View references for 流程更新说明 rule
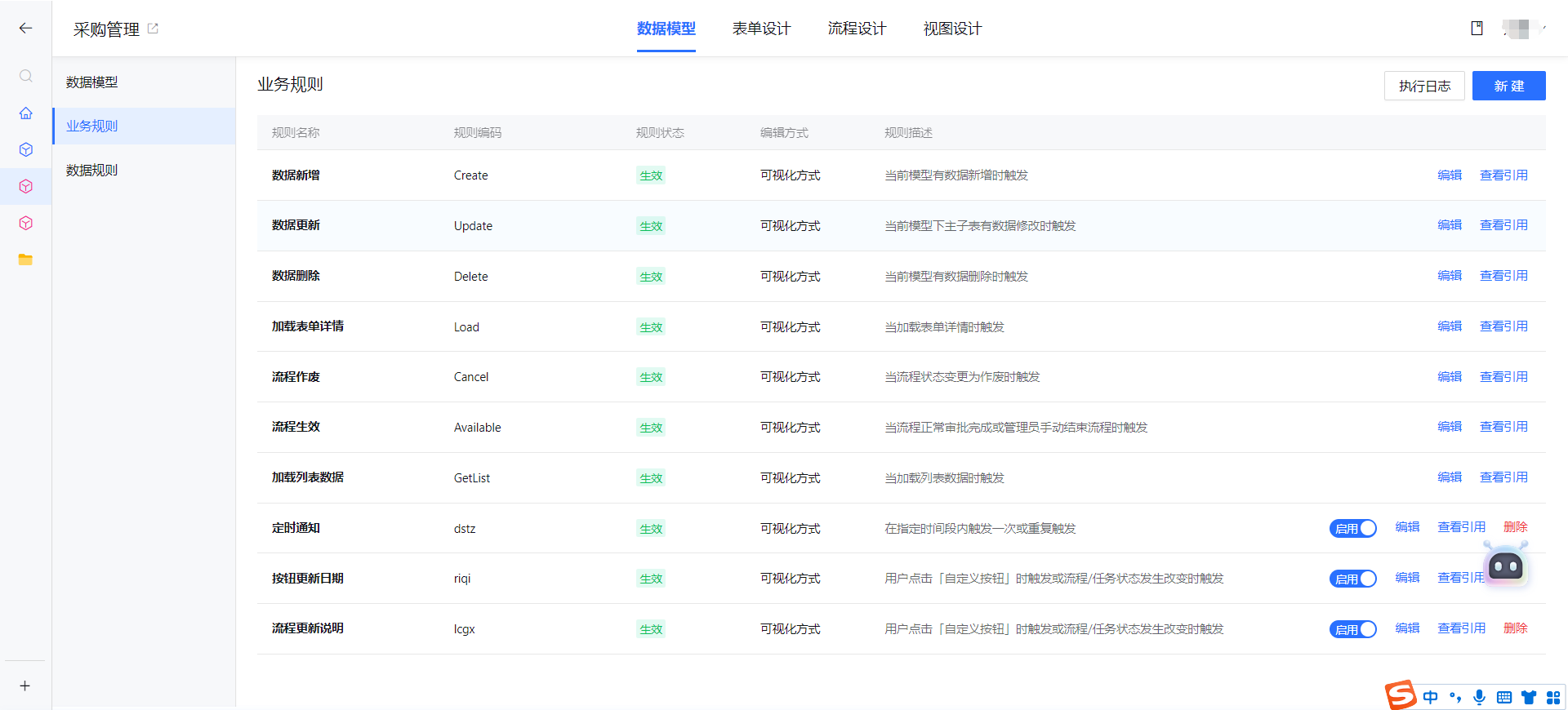The height and width of the screenshot is (710, 1568). tap(1461, 628)
